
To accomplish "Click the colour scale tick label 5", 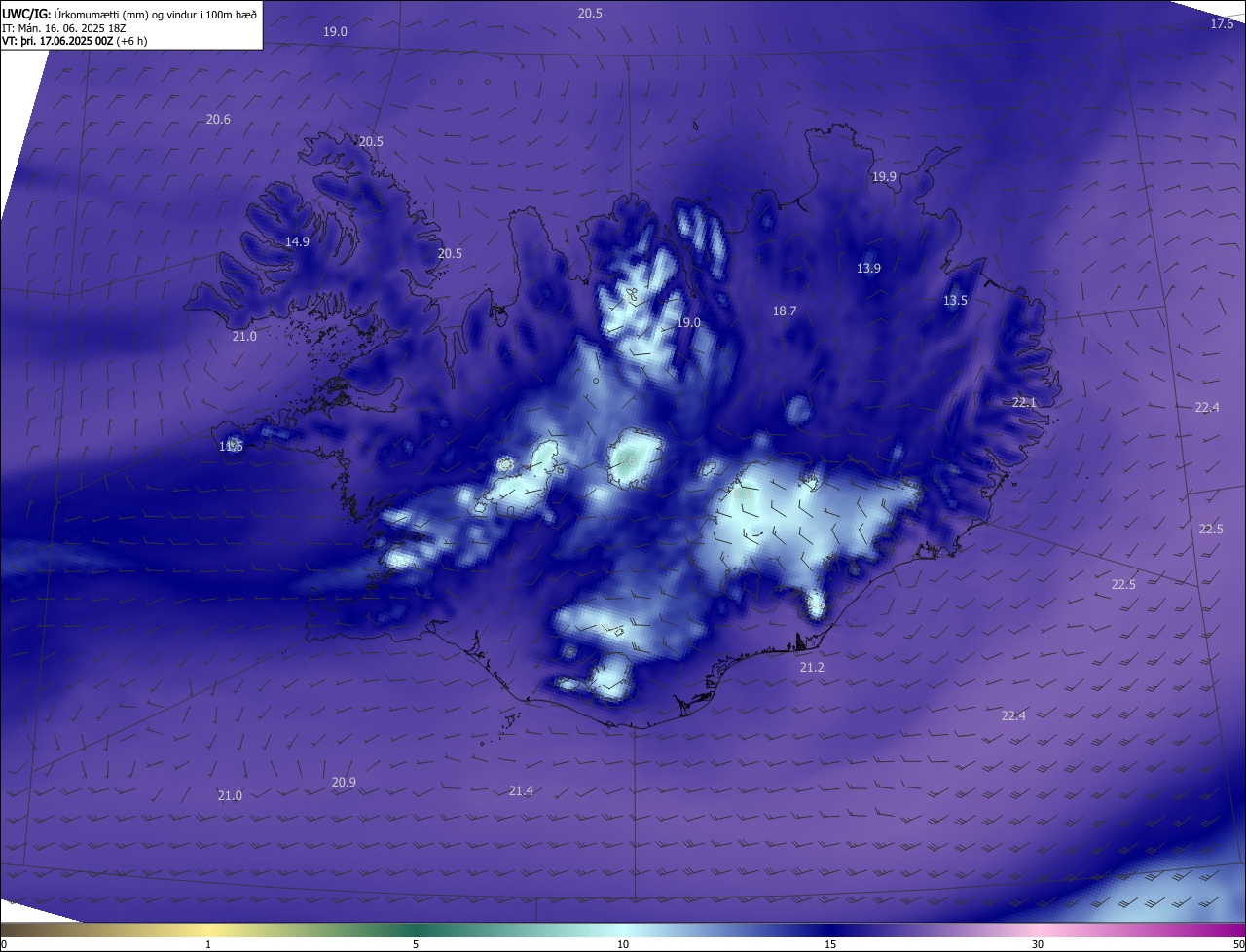I will [x=416, y=944].
